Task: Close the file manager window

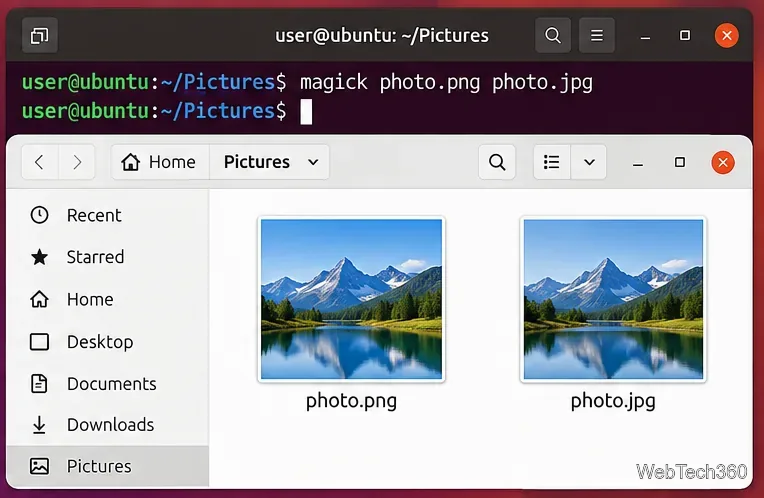Action: [723, 162]
